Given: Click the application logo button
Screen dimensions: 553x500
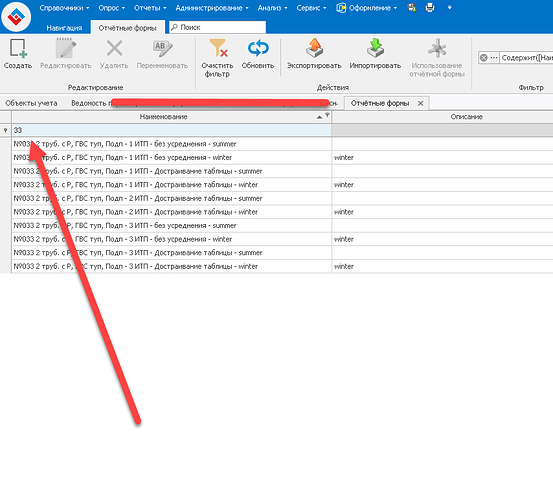Looking at the screenshot, I should coord(16,16).
